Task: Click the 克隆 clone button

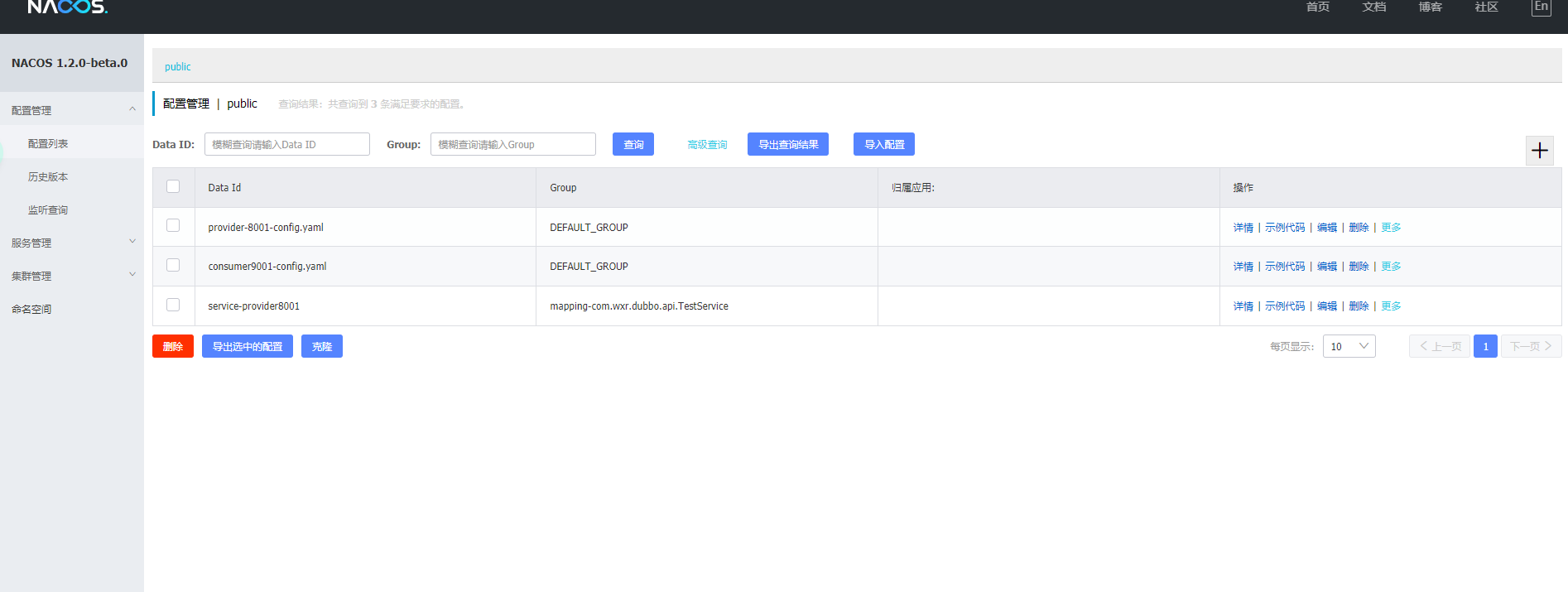Action: [322, 346]
